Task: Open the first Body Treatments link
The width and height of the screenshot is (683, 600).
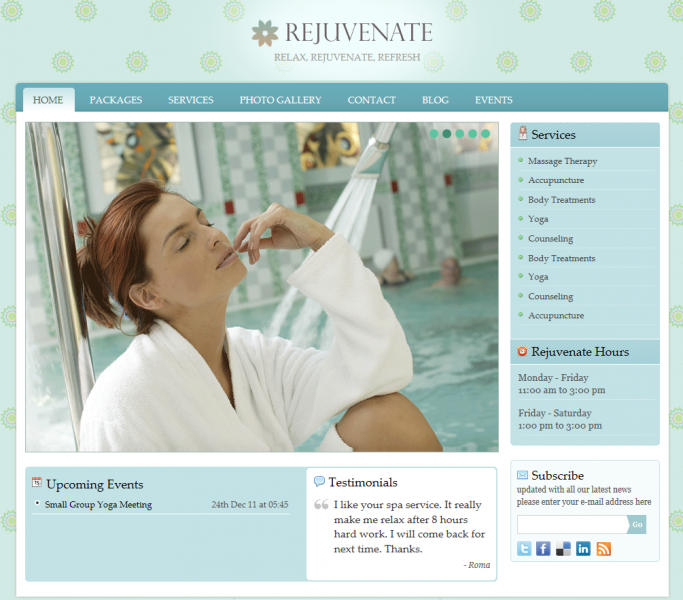Action: [561, 200]
